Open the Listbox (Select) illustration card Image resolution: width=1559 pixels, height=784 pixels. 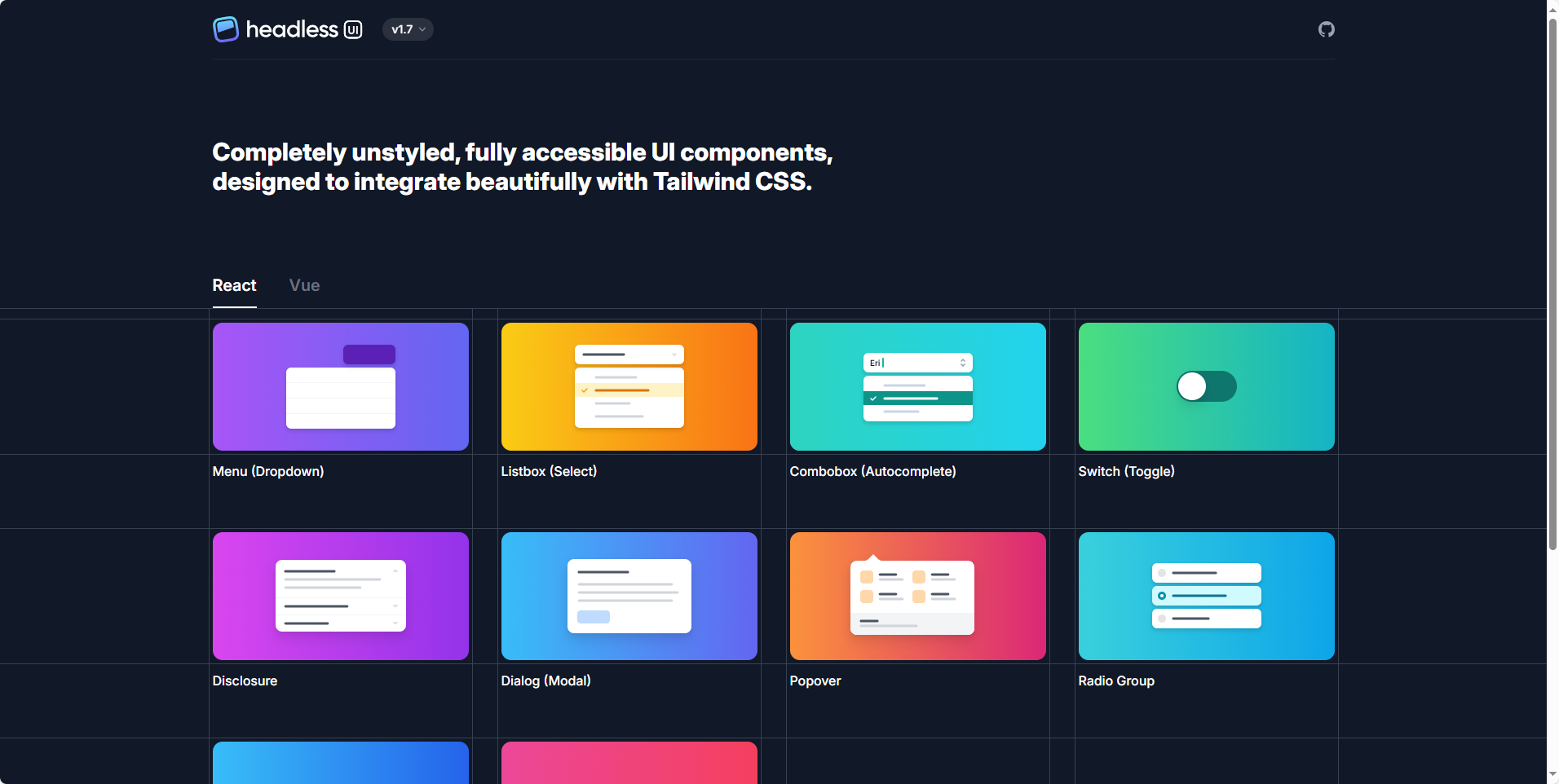[x=629, y=386]
